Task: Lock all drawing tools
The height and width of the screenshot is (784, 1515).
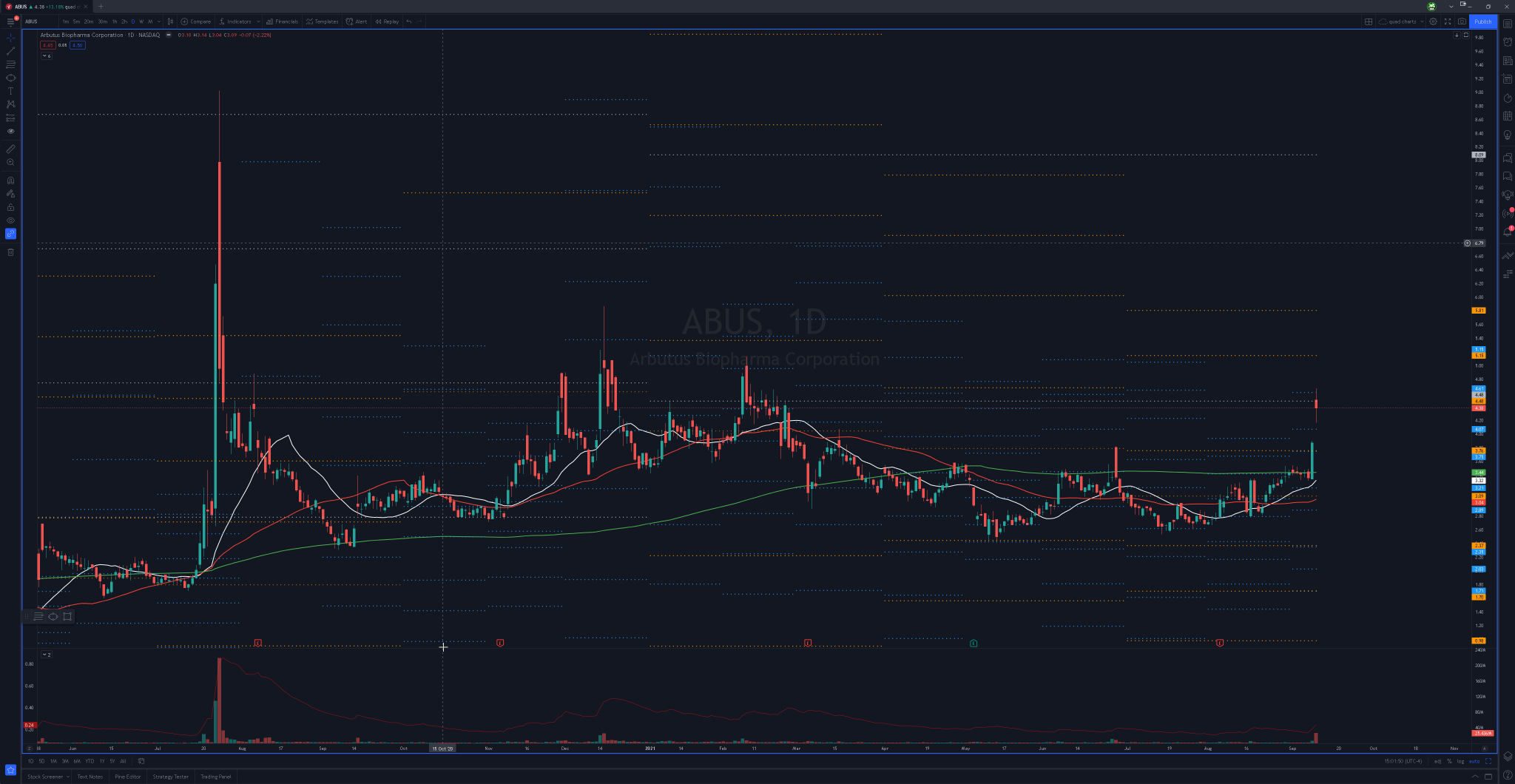Action: coord(10,207)
